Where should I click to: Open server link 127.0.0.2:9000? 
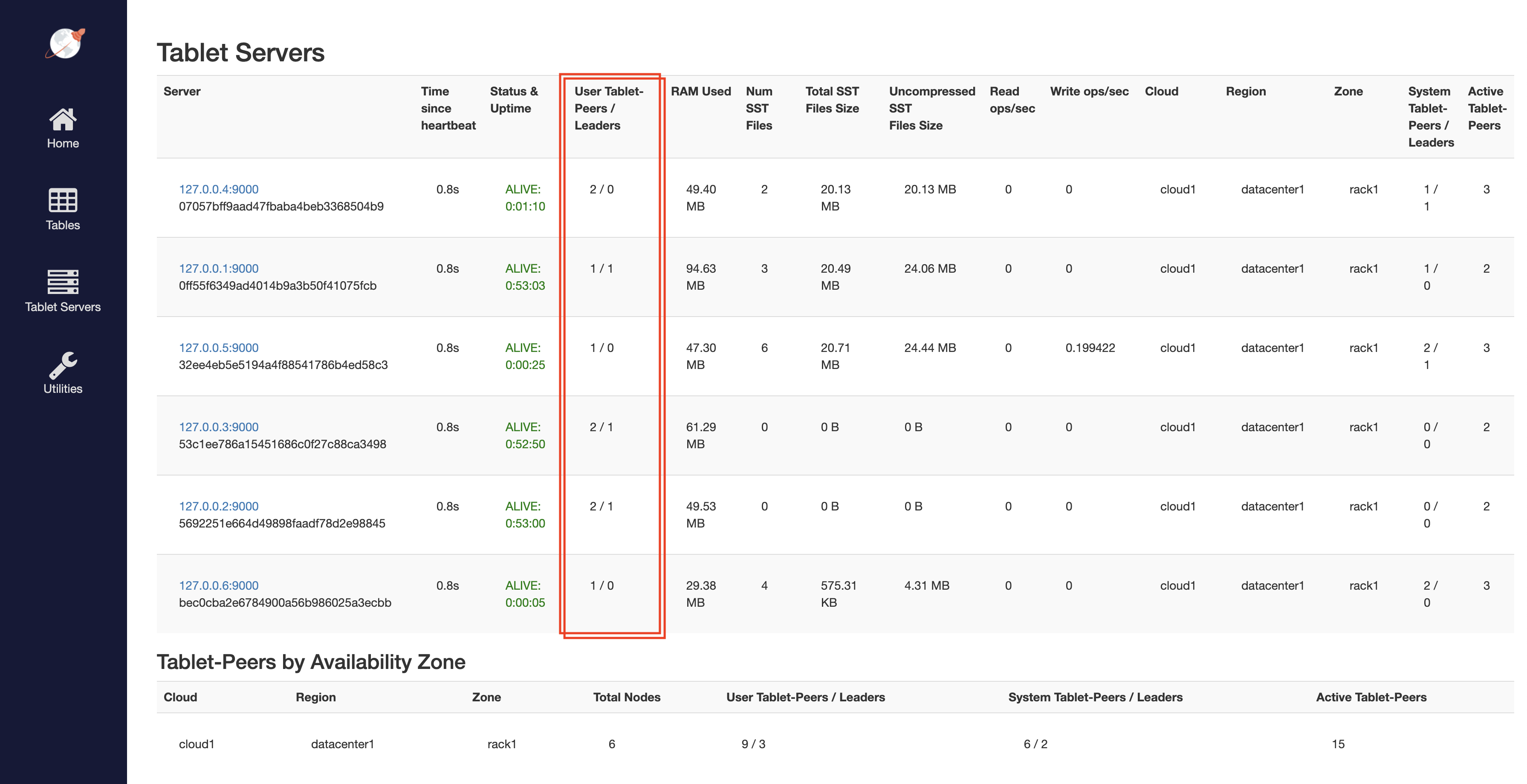point(219,506)
